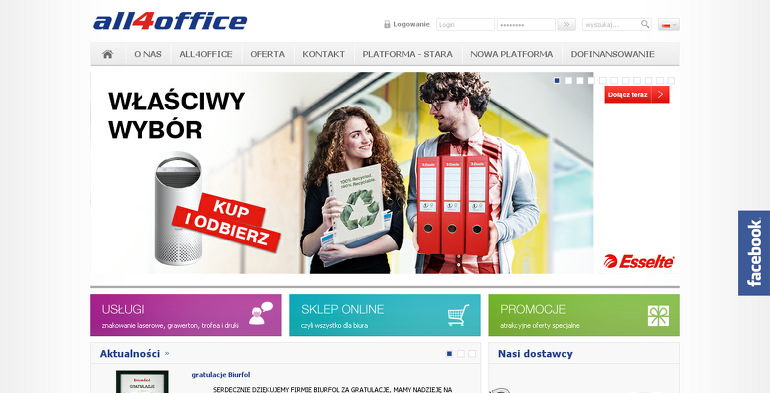Go to the home icon in navigation
This screenshot has width=770, height=393.
click(x=108, y=54)
